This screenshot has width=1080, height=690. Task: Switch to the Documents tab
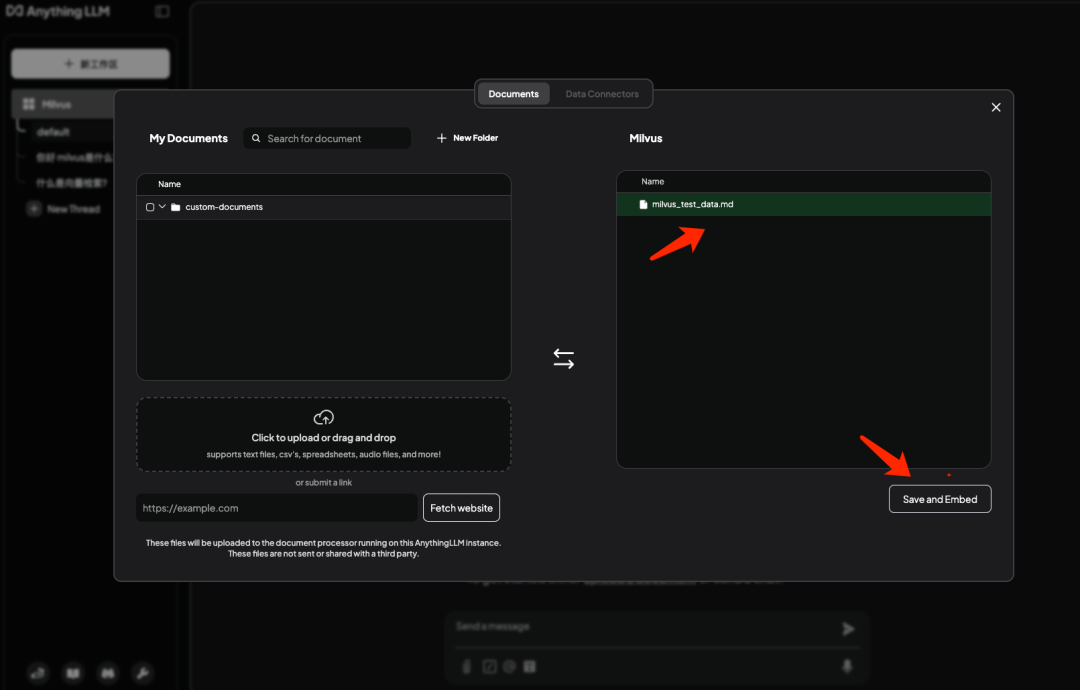pos(514,94)
